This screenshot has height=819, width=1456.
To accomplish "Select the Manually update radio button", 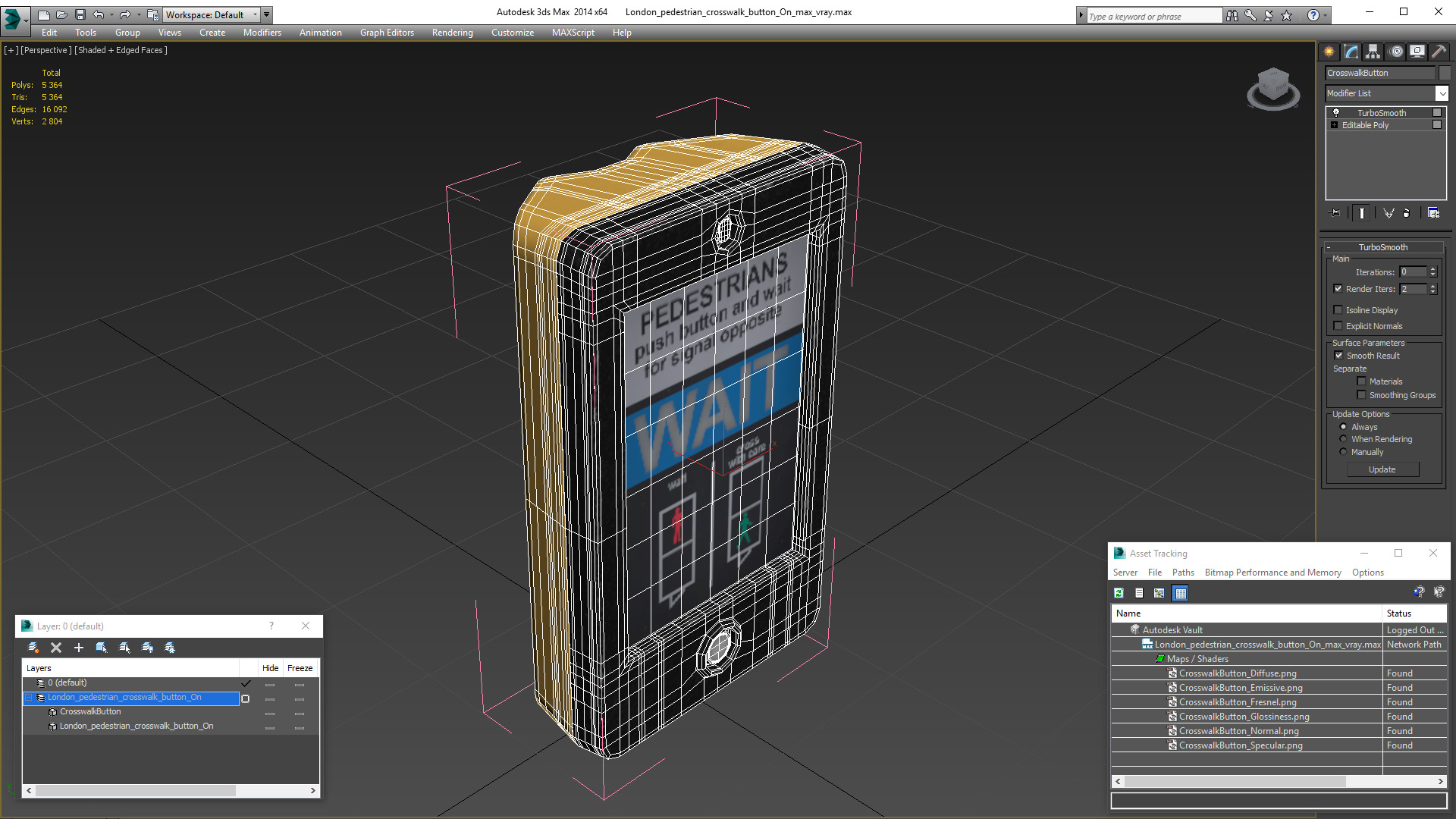I will (1344, 452).
